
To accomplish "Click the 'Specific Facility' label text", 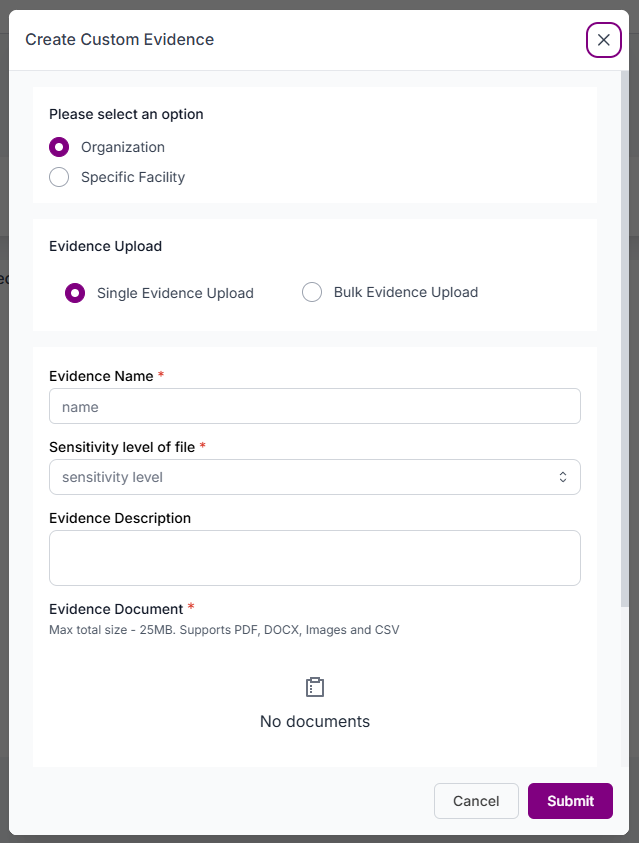I will tap(133, 177).
